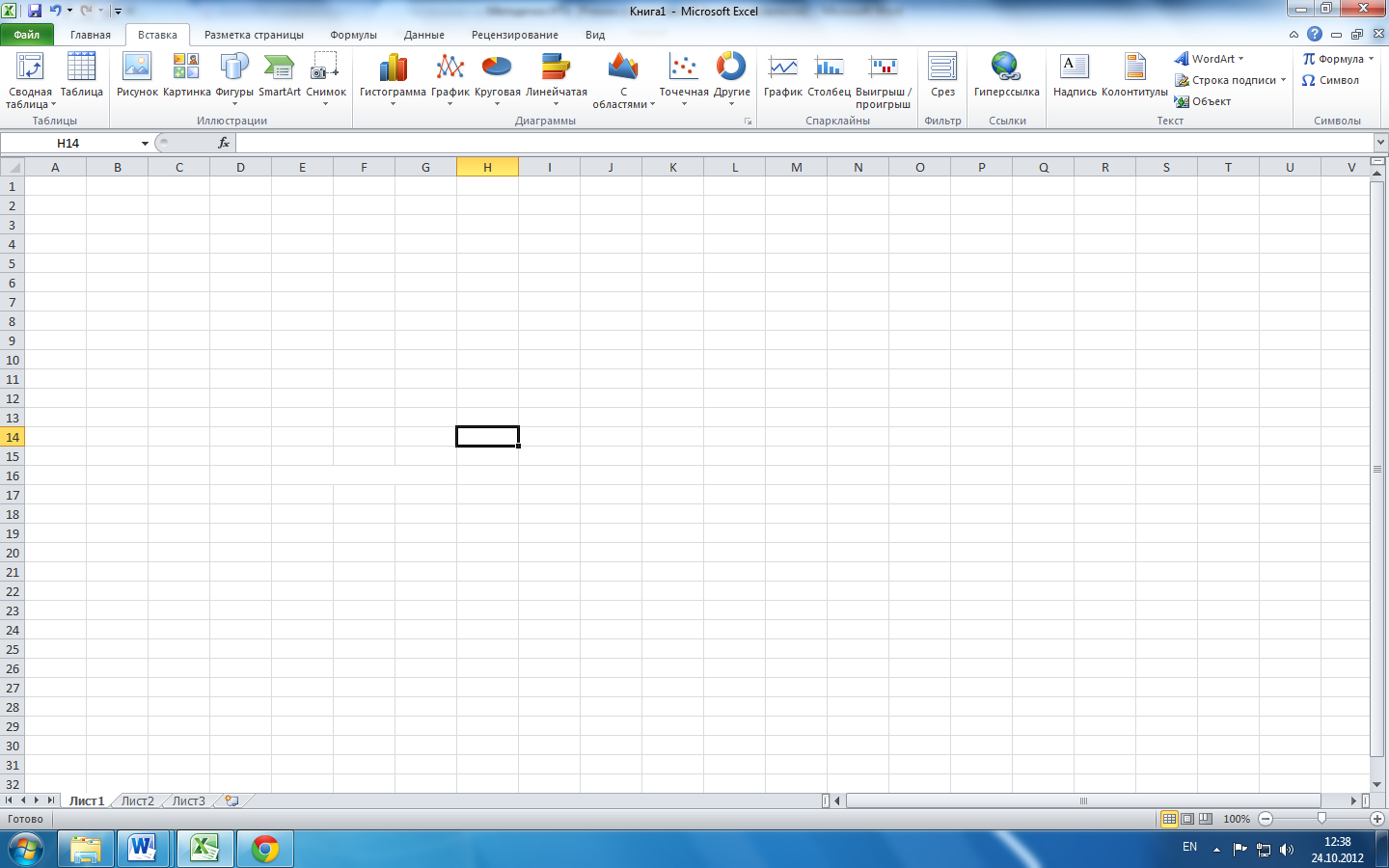Switch to the Разметка страницы tab
1389x868 pixels.
click(254, 35)
